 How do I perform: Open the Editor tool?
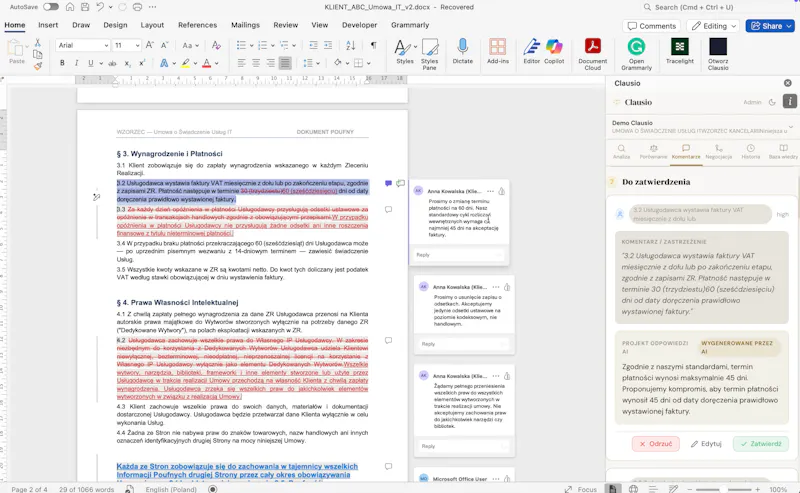pos(531,51)
